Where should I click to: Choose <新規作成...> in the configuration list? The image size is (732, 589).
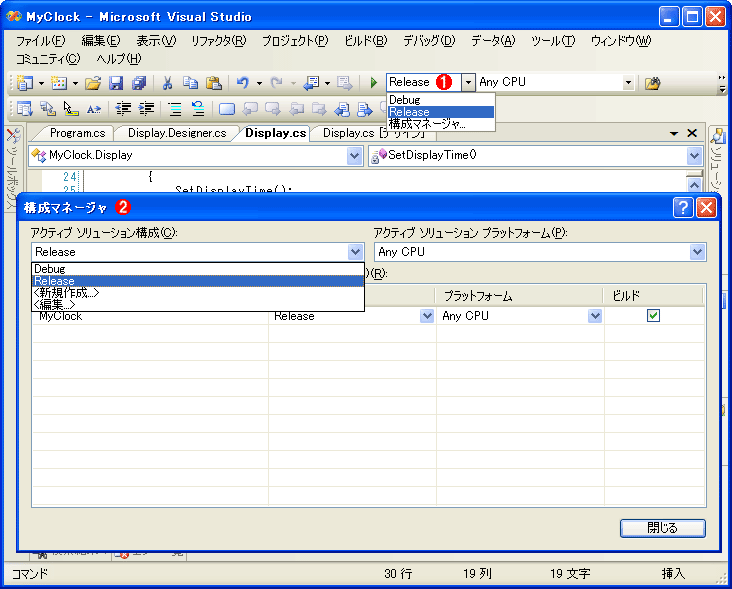tap(198, 293)
